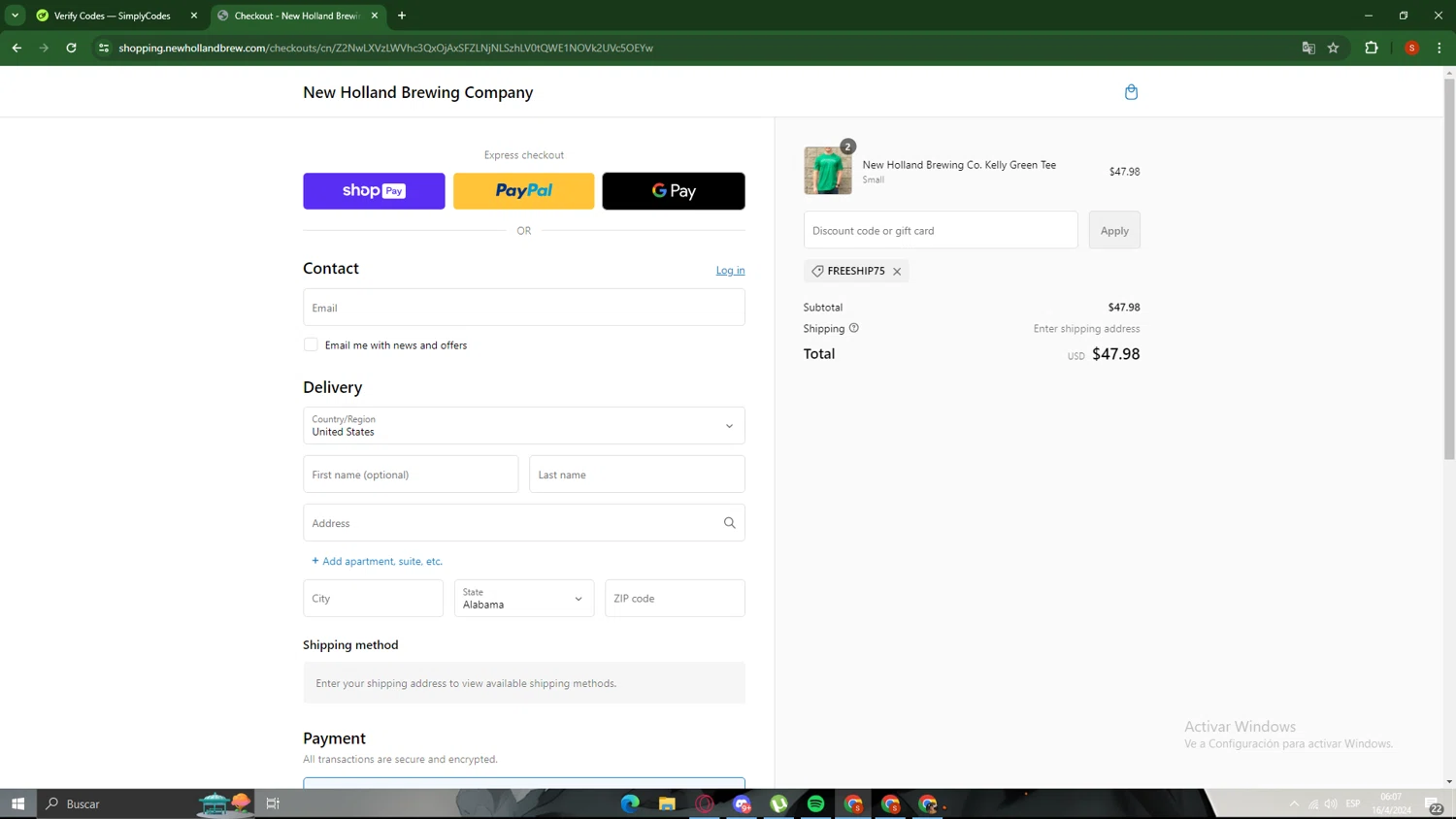Click the Log in link
Screen dimensions: 1456x819
tap(731, 271)
